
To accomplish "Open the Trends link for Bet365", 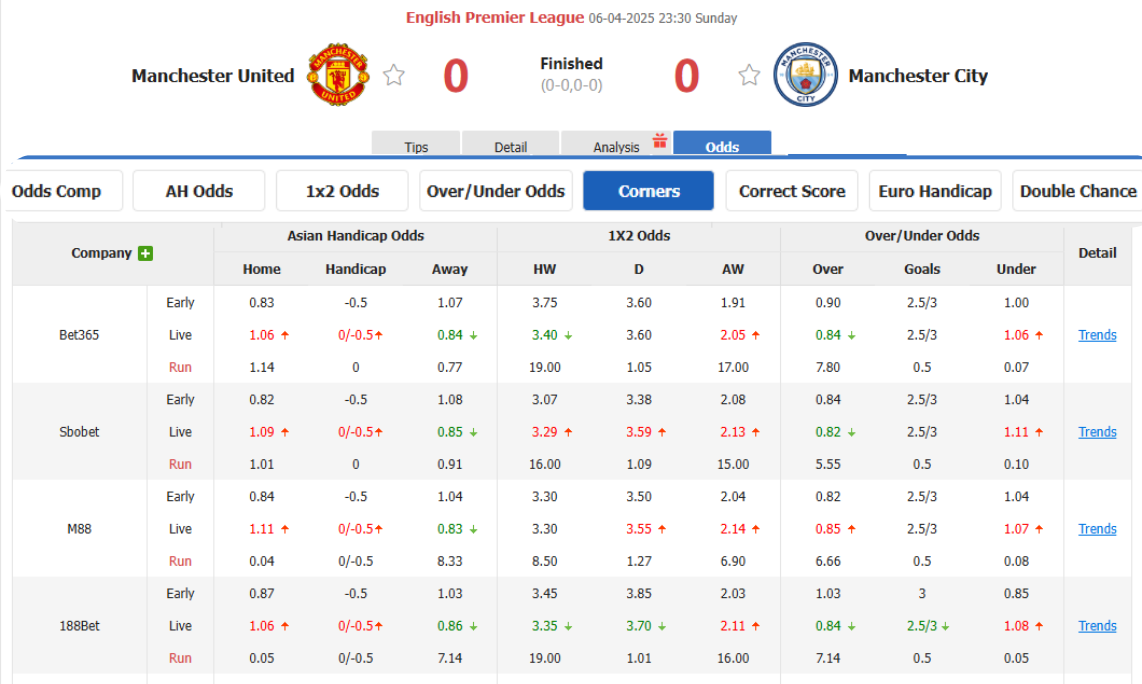I will pyautogui.click(x=1097, y=335).
